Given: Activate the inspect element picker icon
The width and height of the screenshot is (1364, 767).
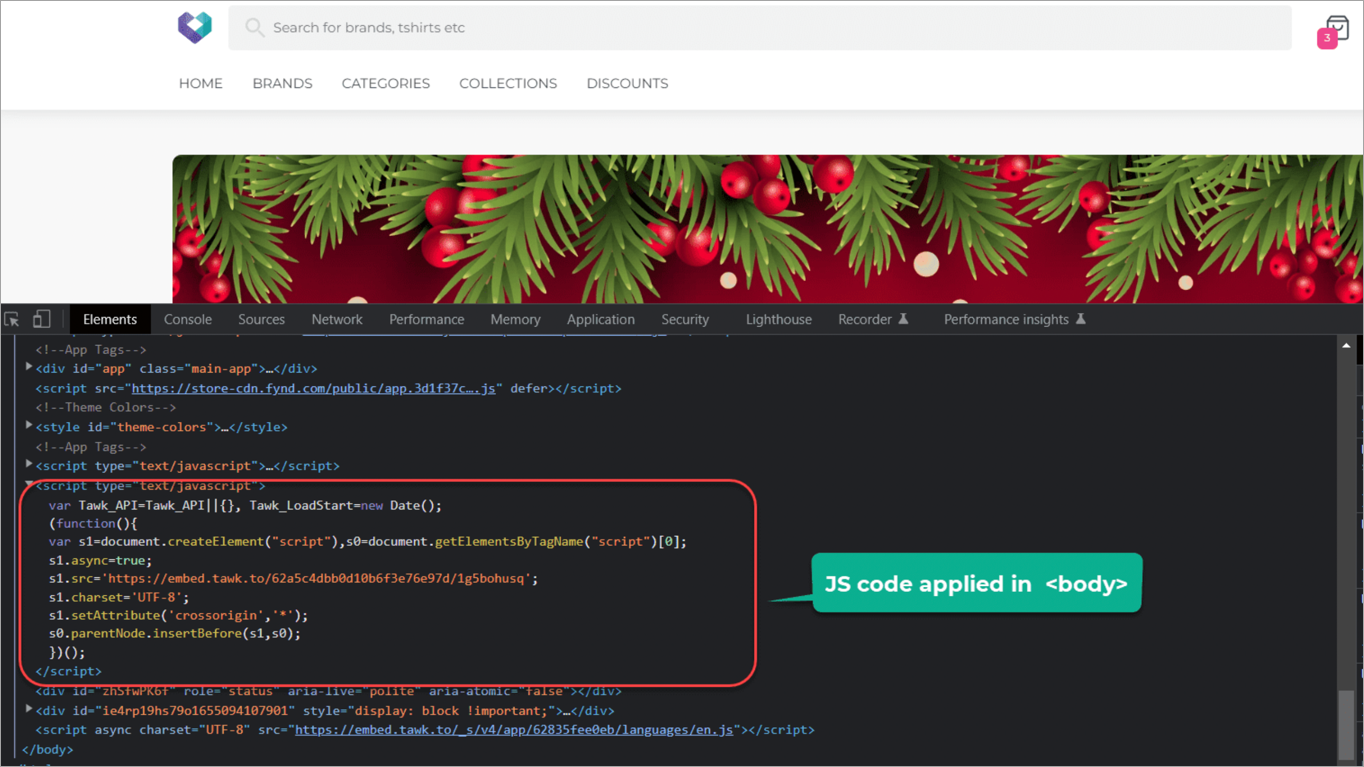Looking at the screenshot, I should point(12,319).
